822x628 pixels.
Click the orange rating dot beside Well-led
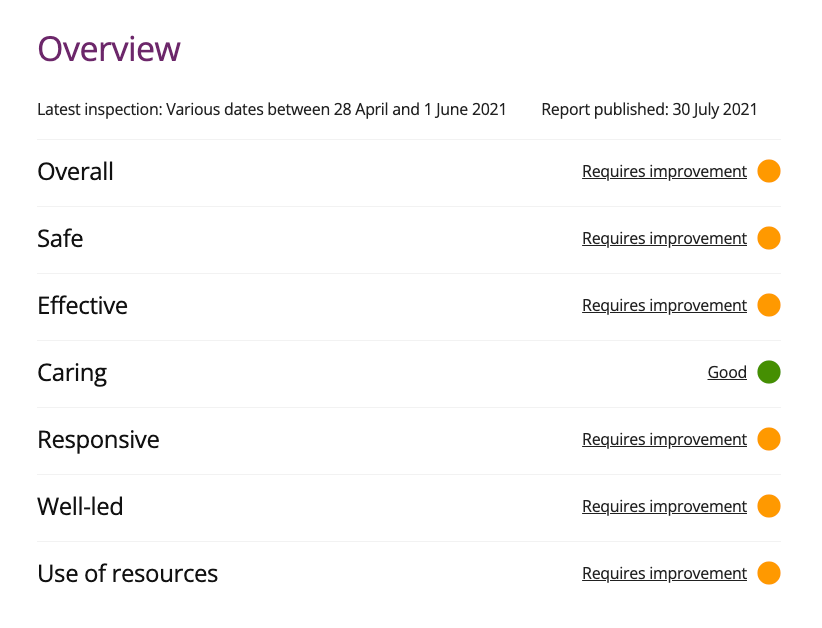(x=768, y=506)
